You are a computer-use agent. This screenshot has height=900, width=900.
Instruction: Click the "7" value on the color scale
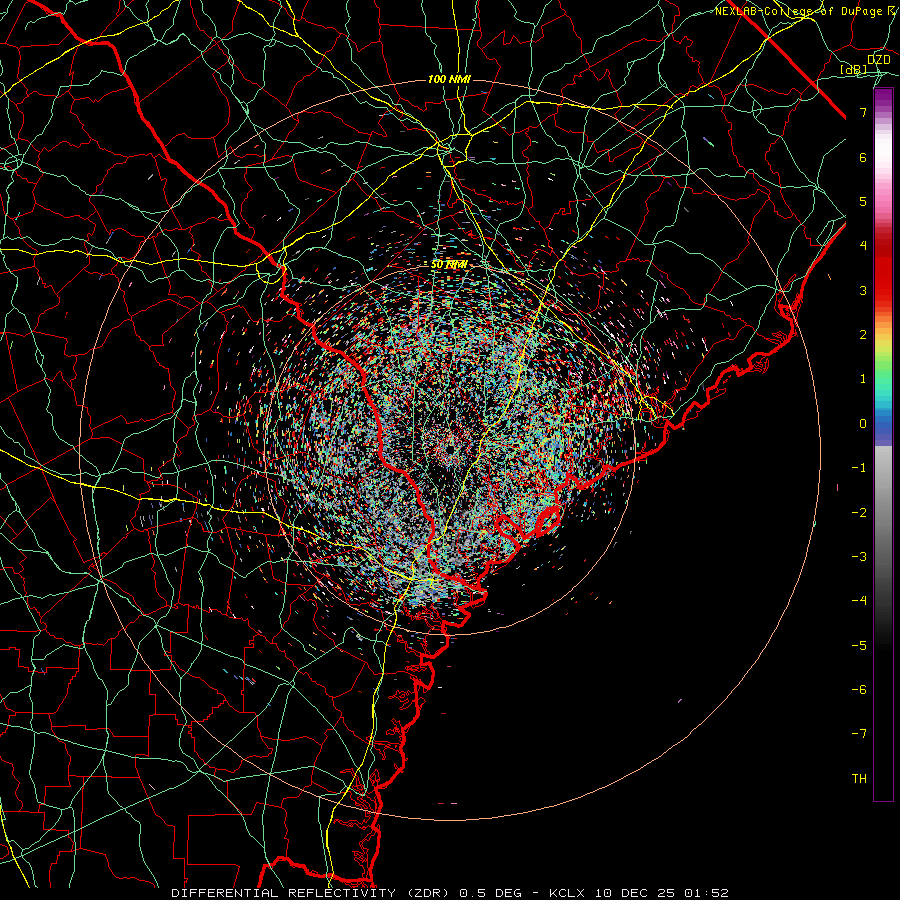(x=863, y=112)
